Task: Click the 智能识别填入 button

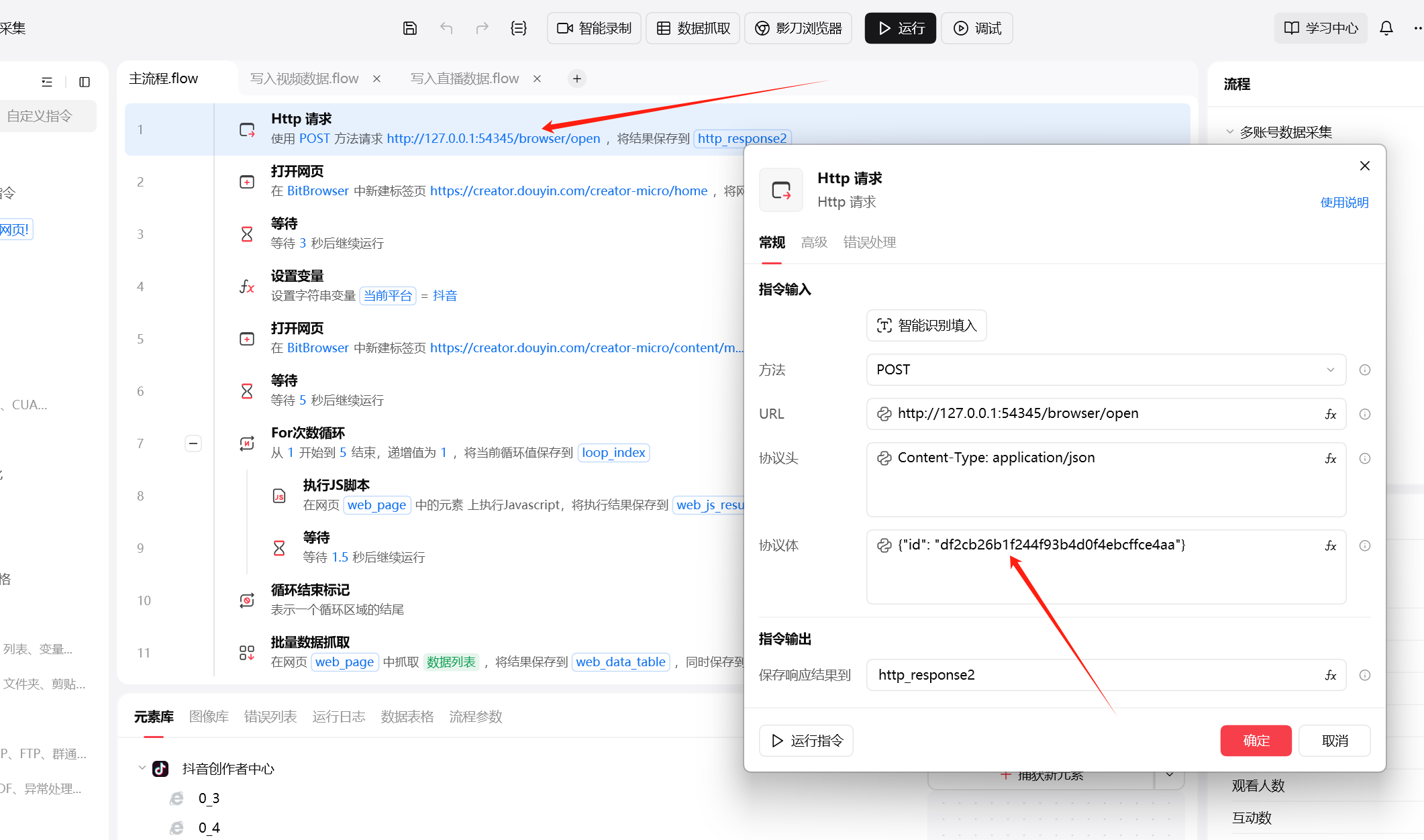Action: (x=926, y=325)
